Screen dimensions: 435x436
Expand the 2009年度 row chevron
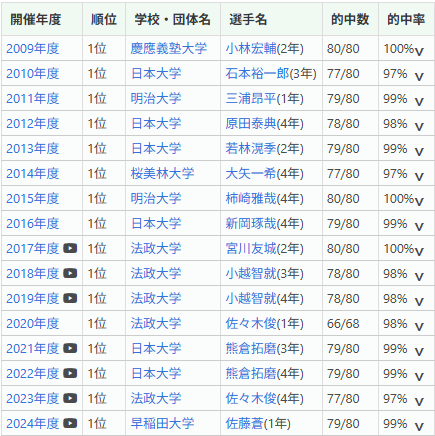[419, 52]
